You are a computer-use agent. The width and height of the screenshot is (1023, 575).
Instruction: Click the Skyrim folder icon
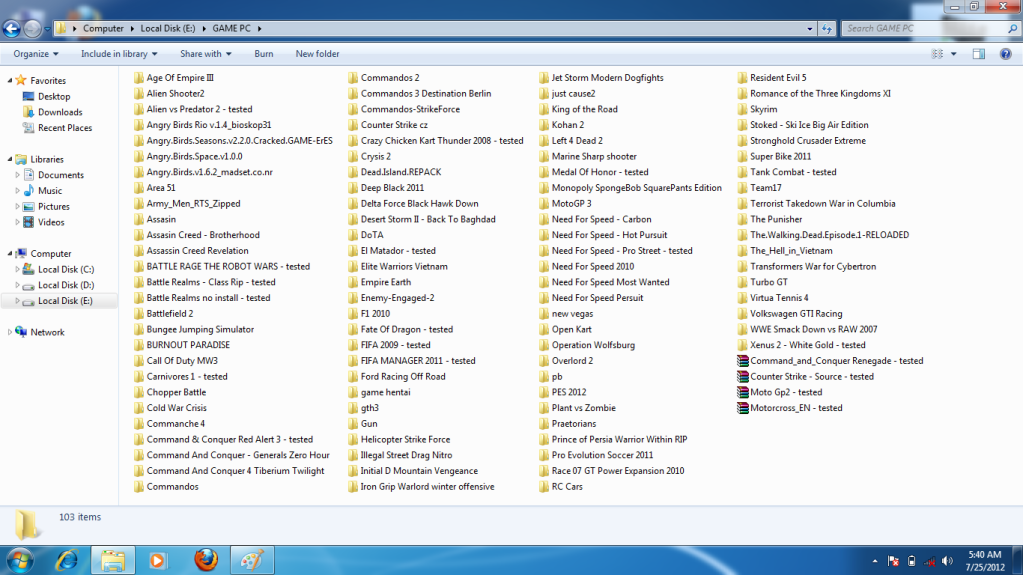(742, 109)
